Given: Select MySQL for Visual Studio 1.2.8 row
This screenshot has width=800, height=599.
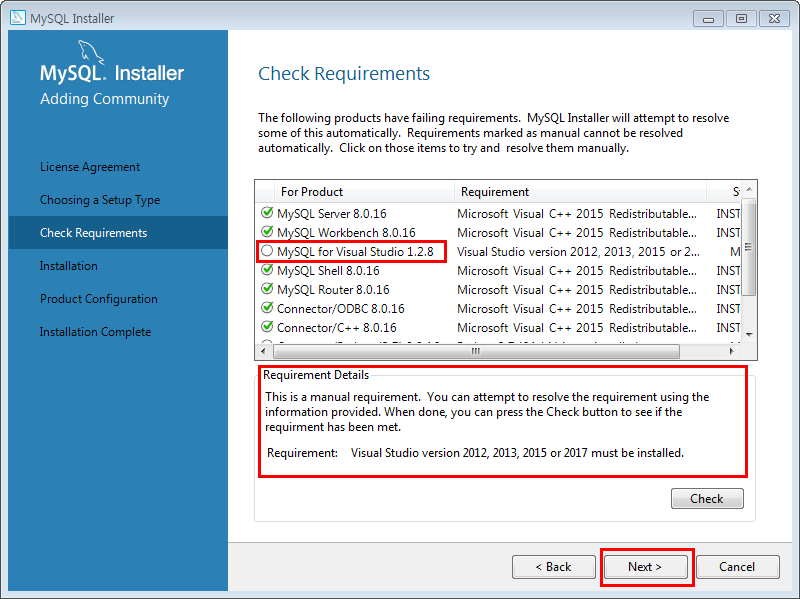Looking at the screenshot, I should (498, 252).
